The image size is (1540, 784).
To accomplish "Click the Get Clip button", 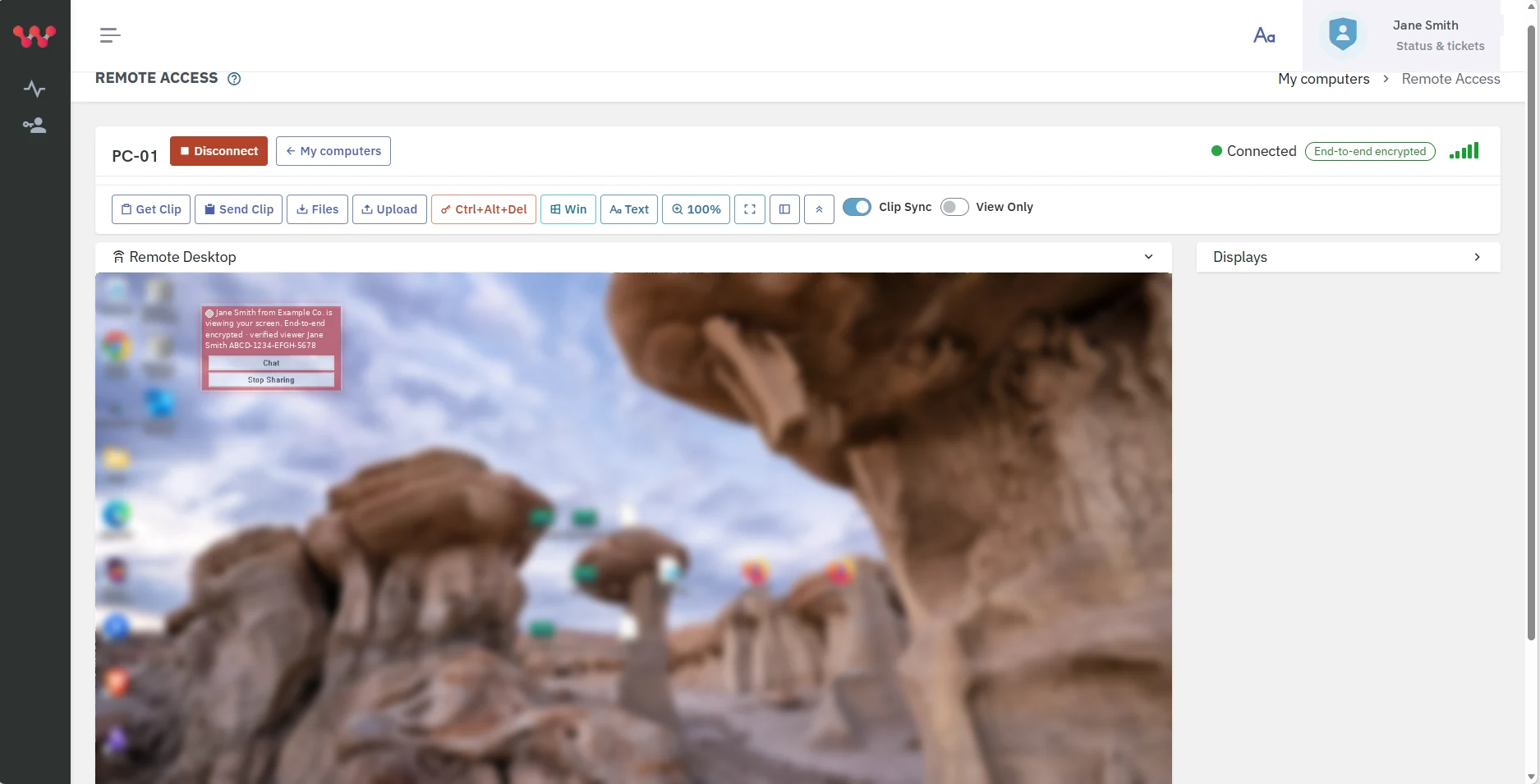I will coord(151,209).
